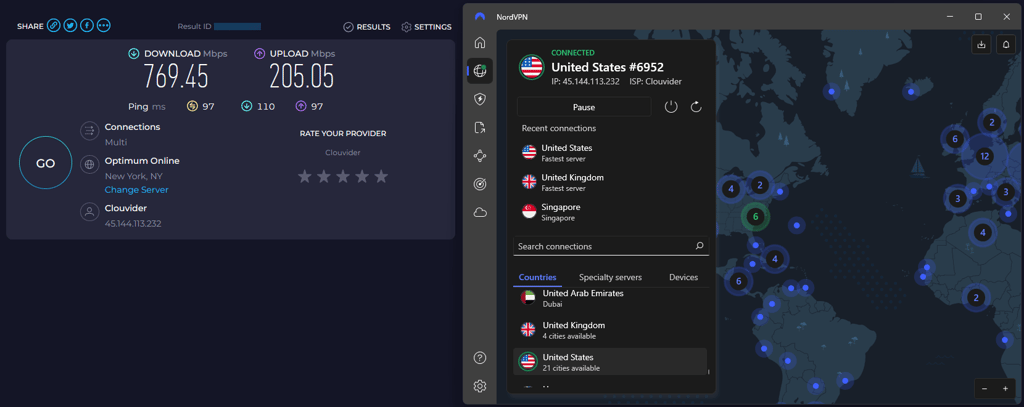Click the power disconnect icon
The image size is (1024, 407).
pos(671,106)
